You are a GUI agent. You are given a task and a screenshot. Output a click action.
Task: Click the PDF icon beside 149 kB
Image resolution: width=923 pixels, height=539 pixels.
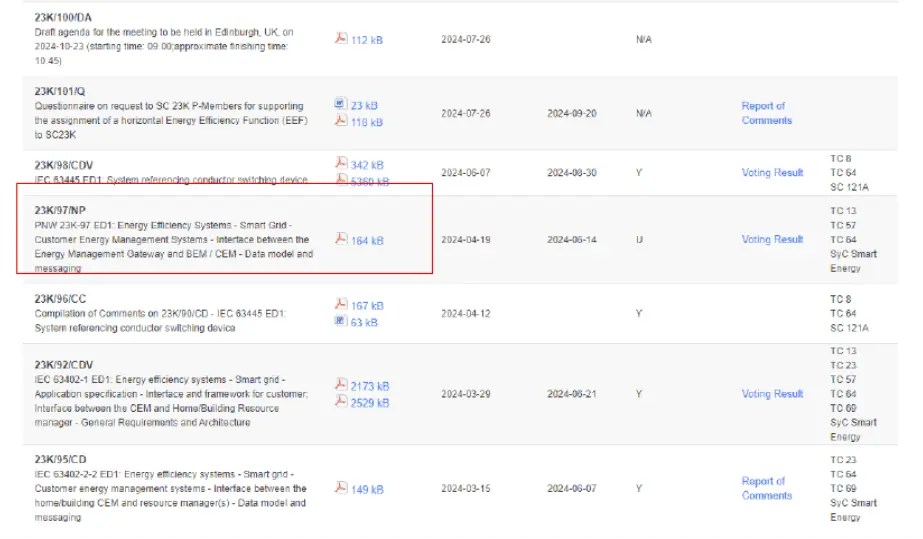point(340,488)
